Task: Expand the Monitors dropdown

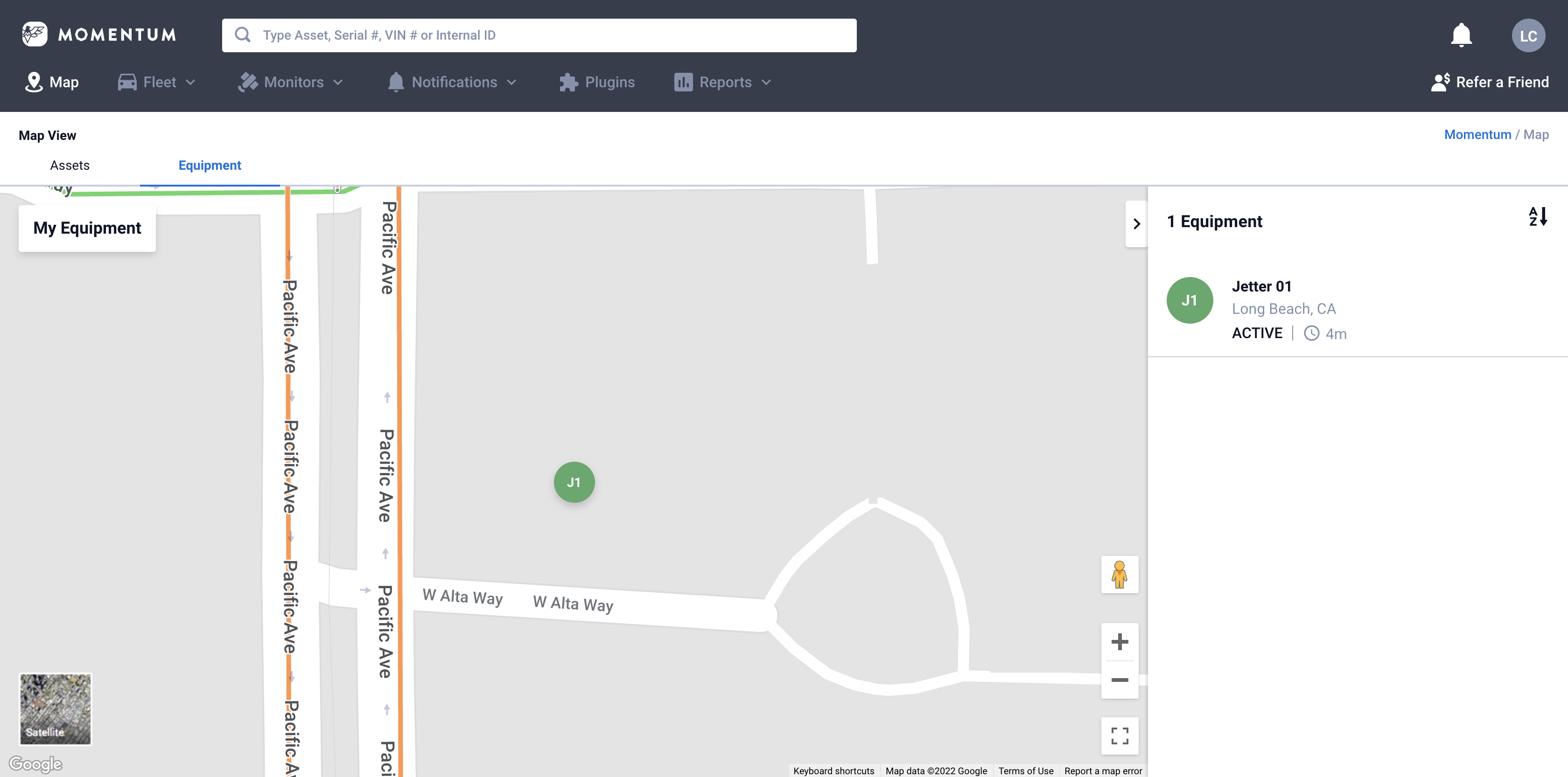Action: tap(291, 82)
